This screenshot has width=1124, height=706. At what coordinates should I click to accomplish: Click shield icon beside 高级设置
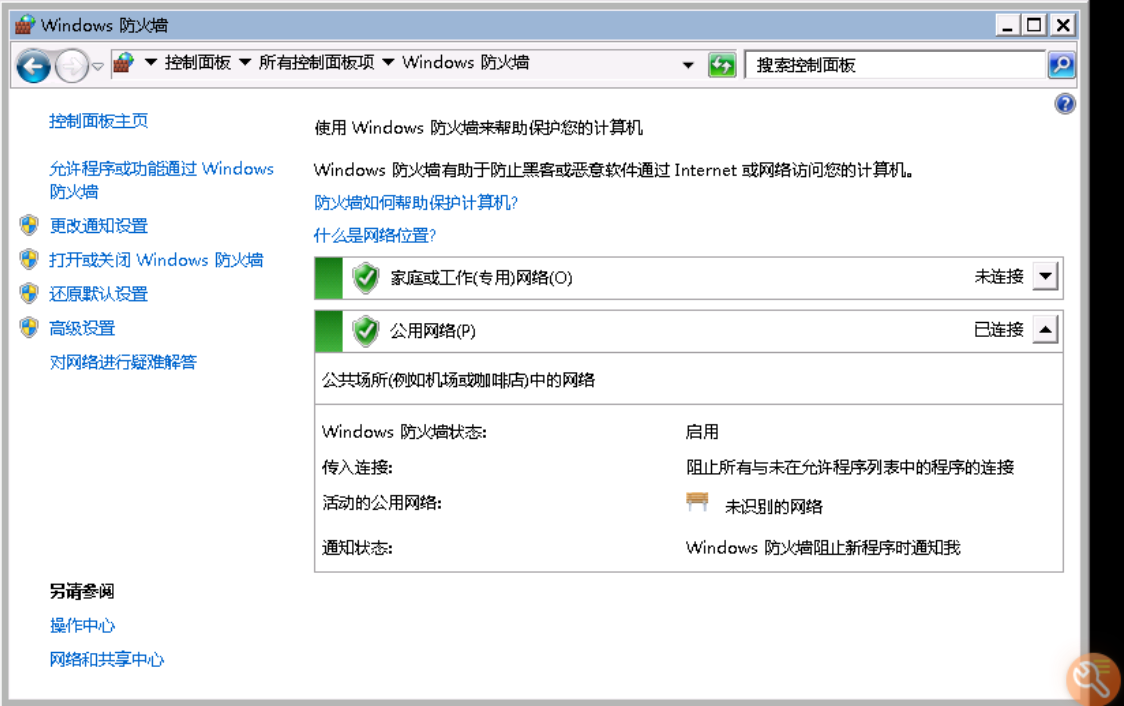pyautogui.click(x=29, y=328)
